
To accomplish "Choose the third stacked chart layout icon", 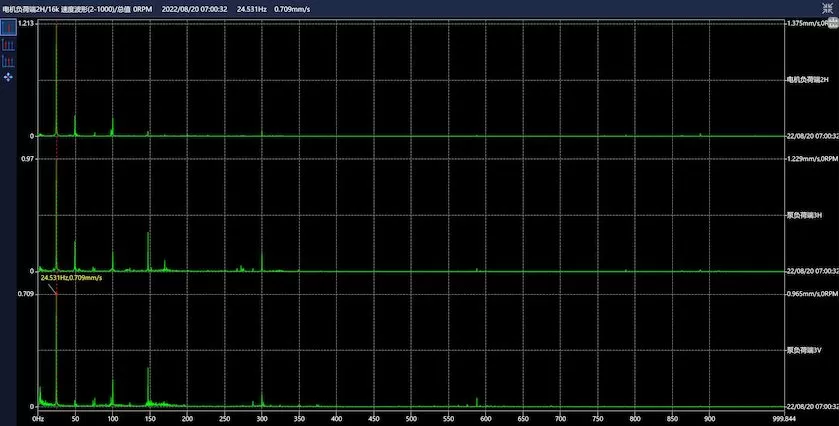I will click(9, 60).
